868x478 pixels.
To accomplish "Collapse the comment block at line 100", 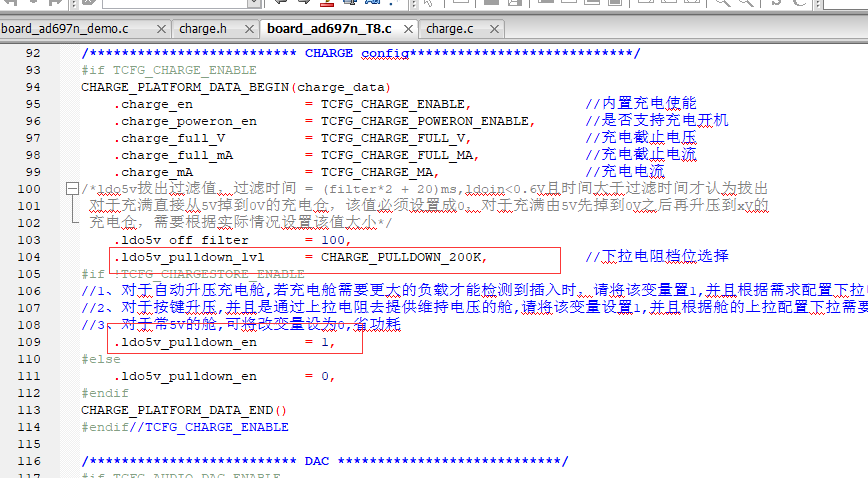I will coord(72,189).
